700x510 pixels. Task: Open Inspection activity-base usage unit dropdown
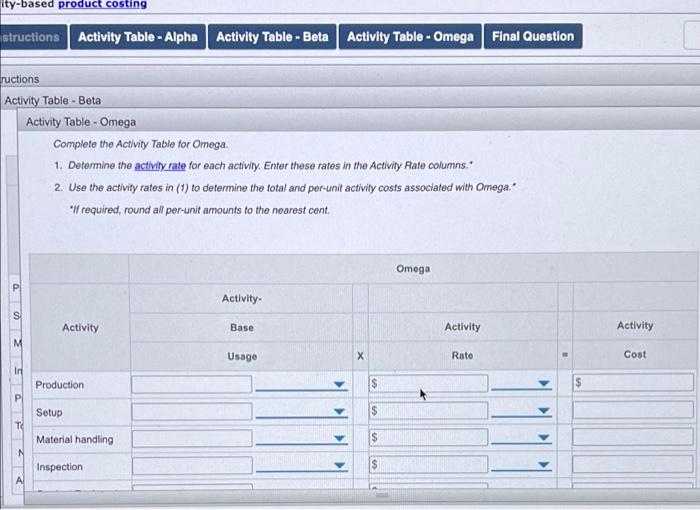click(301, 465)
